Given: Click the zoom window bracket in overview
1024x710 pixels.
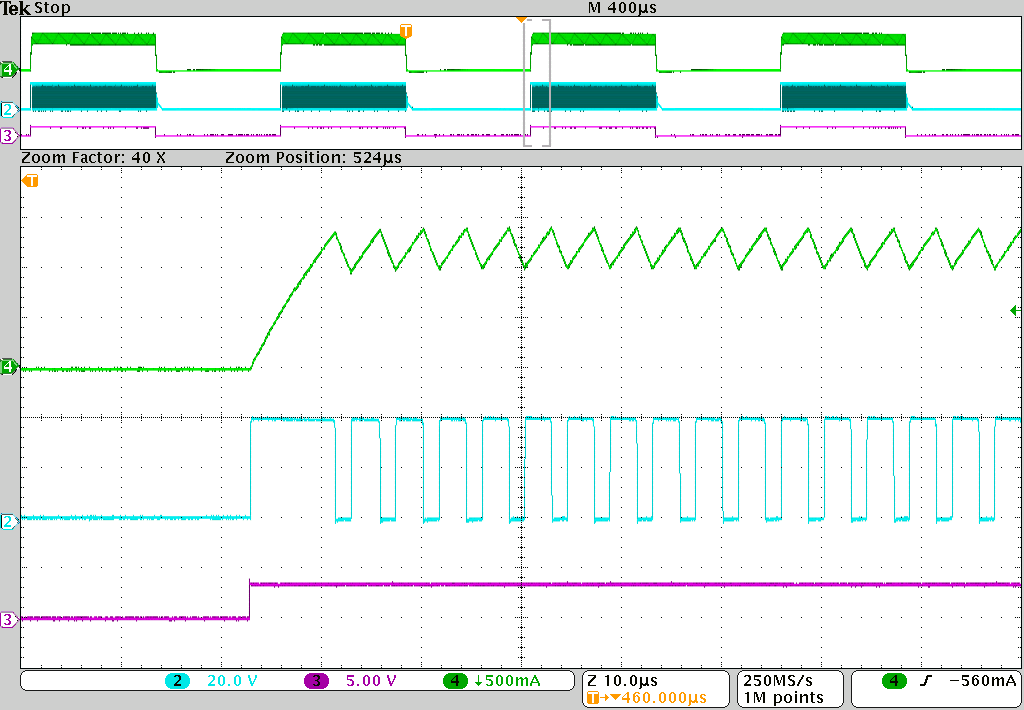Looking at the screenshot, I should 537,83.
